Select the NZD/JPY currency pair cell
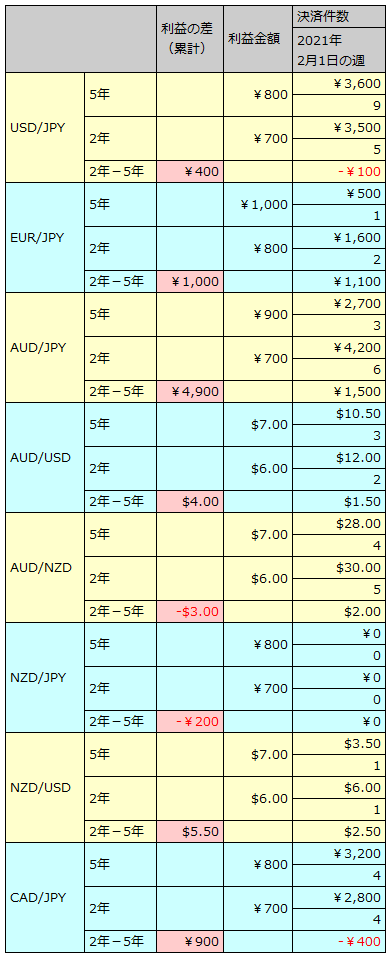The height and width of the screenshot is (958, 391). [45, 677]
